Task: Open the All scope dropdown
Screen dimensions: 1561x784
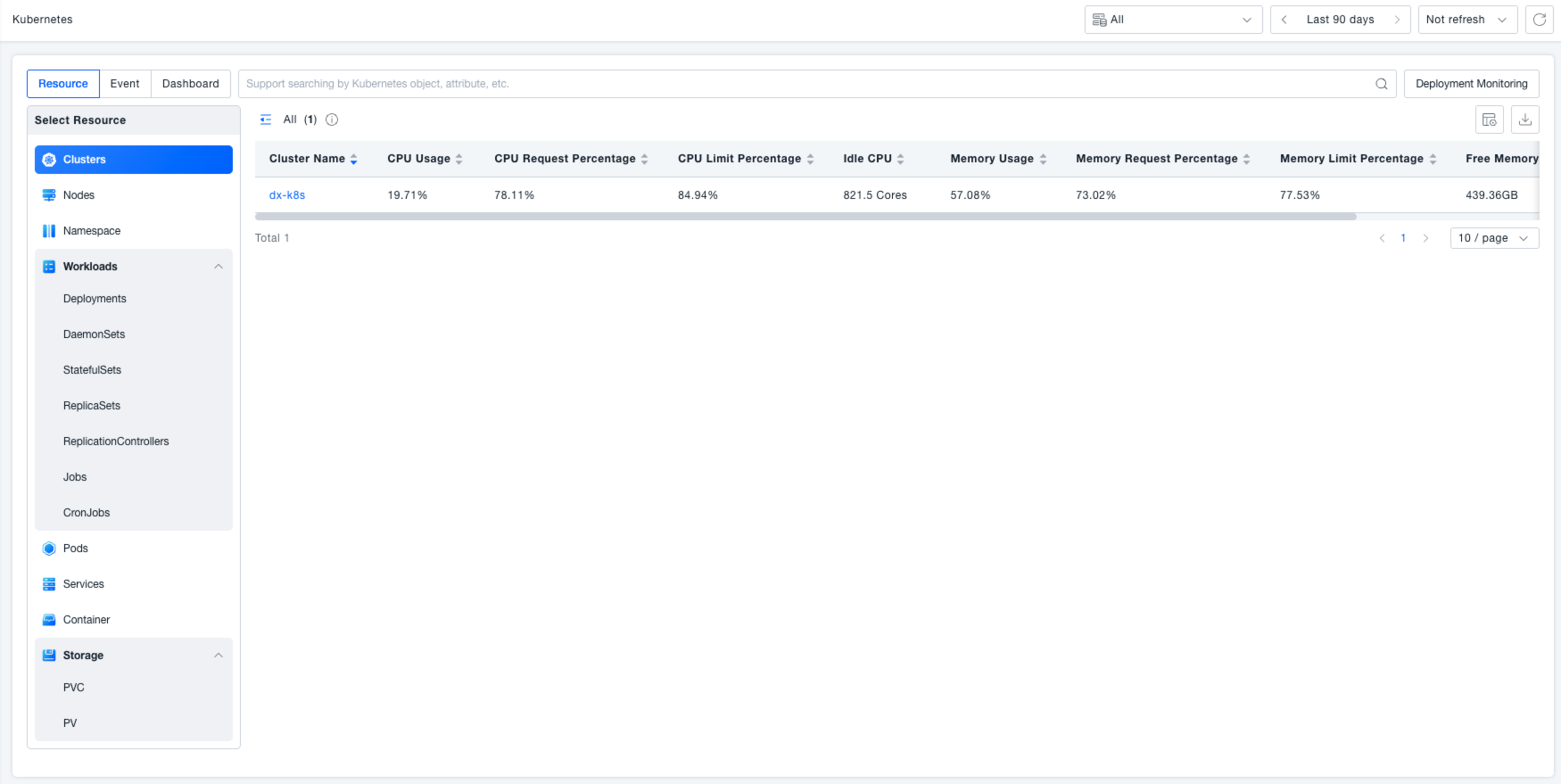Action: [x=1173, y=20]
